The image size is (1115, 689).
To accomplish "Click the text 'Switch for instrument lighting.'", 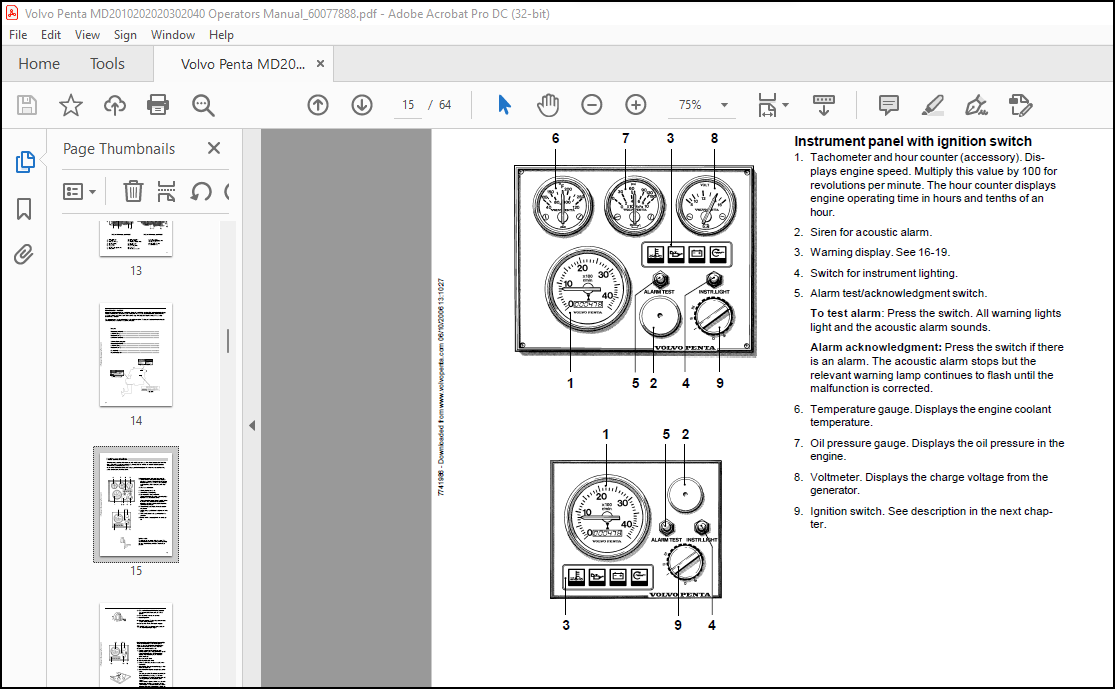I will [x=884, y=273].
